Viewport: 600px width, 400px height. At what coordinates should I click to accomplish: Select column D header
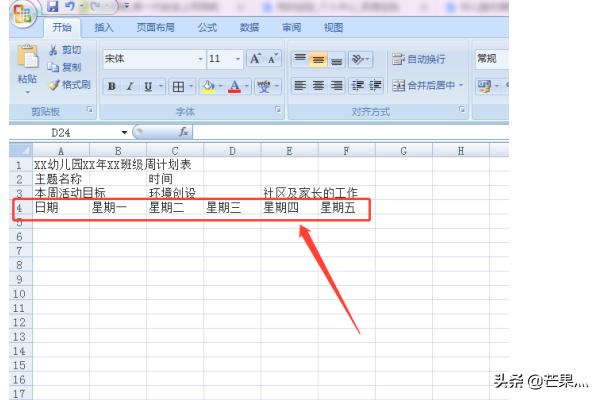pyautogui.click(x=232, y=151)
